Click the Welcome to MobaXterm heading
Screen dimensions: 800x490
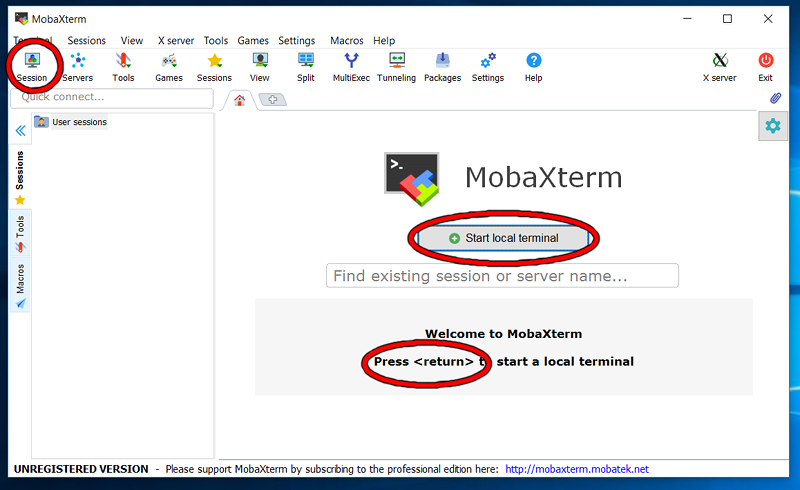coord(504,334)
